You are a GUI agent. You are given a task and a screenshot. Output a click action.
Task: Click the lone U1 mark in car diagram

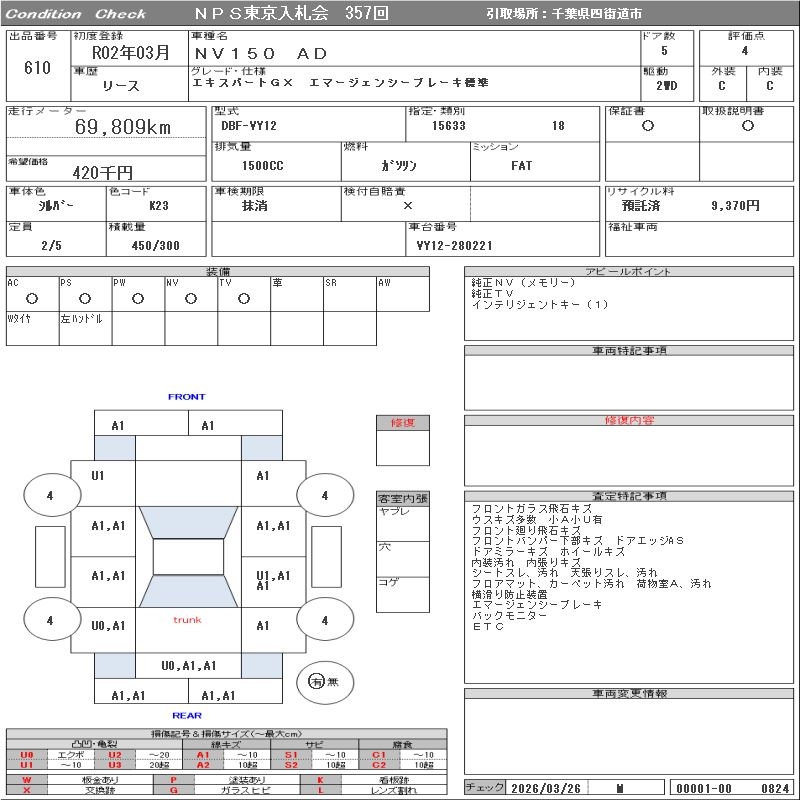98,476
